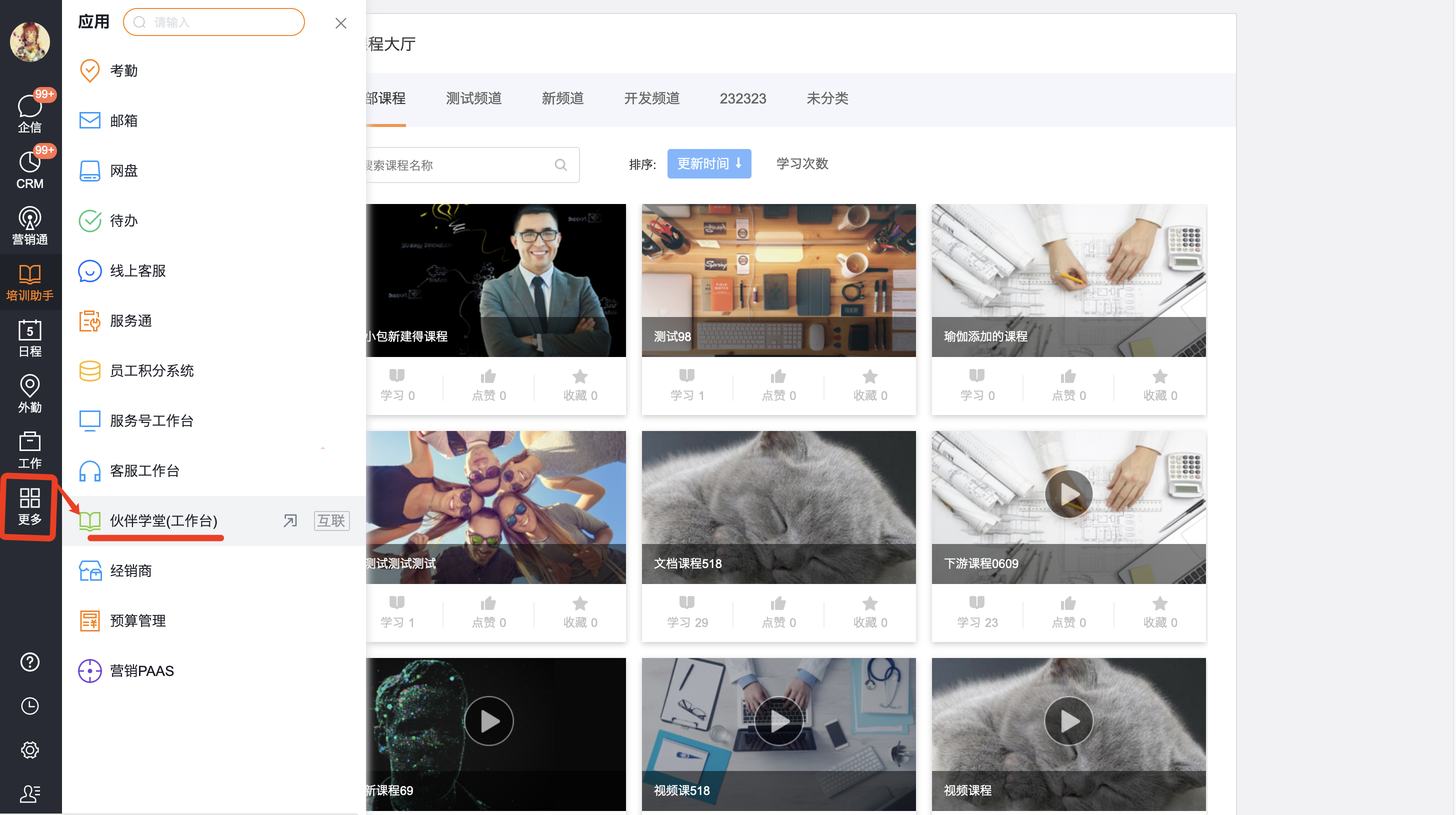Open 工作 briefcase icon in sidebar
1456x815 pixels.
point(30,450)
